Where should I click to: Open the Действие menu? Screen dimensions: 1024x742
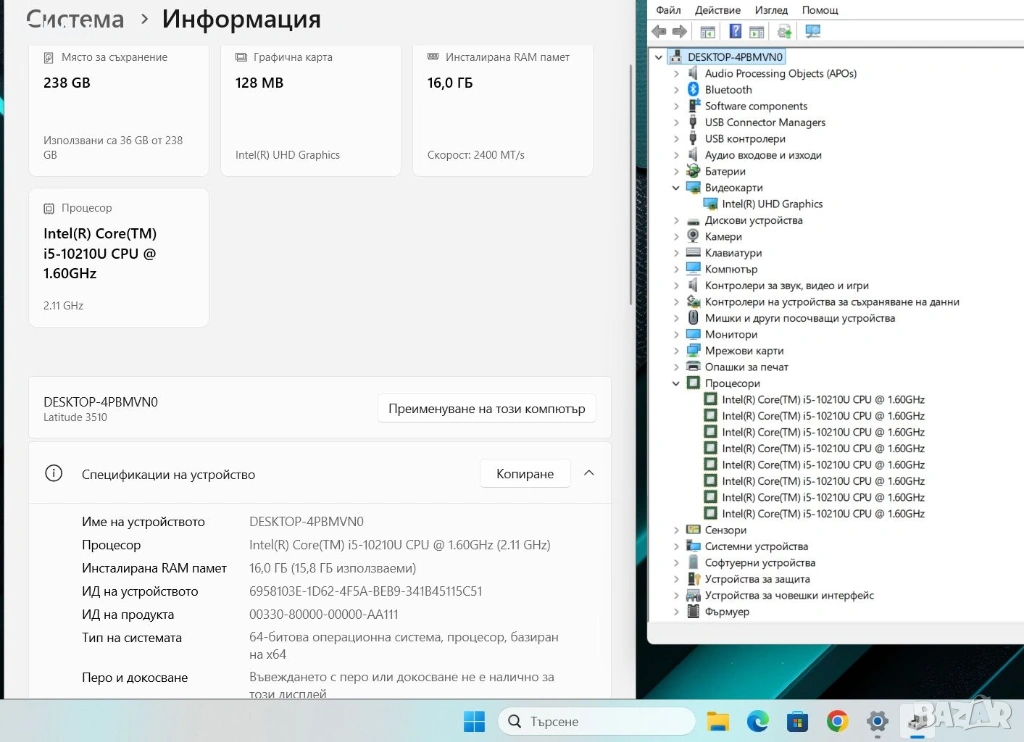pyautogui.click(x=717, y=10)
